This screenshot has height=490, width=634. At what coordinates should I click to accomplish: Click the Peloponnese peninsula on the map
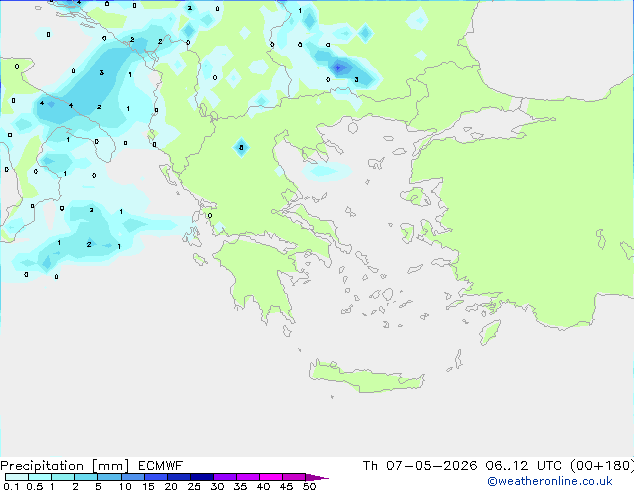(x=261, y=279)
